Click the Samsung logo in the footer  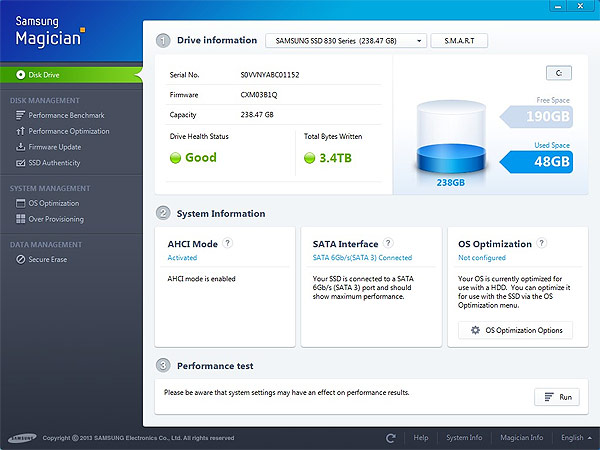pos(23,438)
